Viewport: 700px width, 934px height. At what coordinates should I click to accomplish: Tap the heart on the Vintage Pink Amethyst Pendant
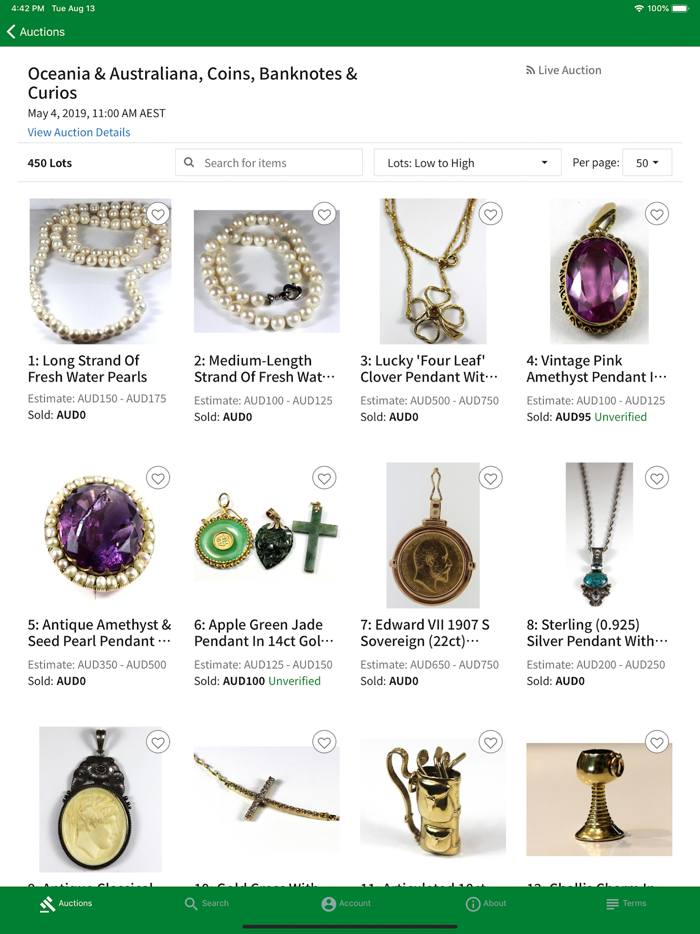[x=656, y=214]
